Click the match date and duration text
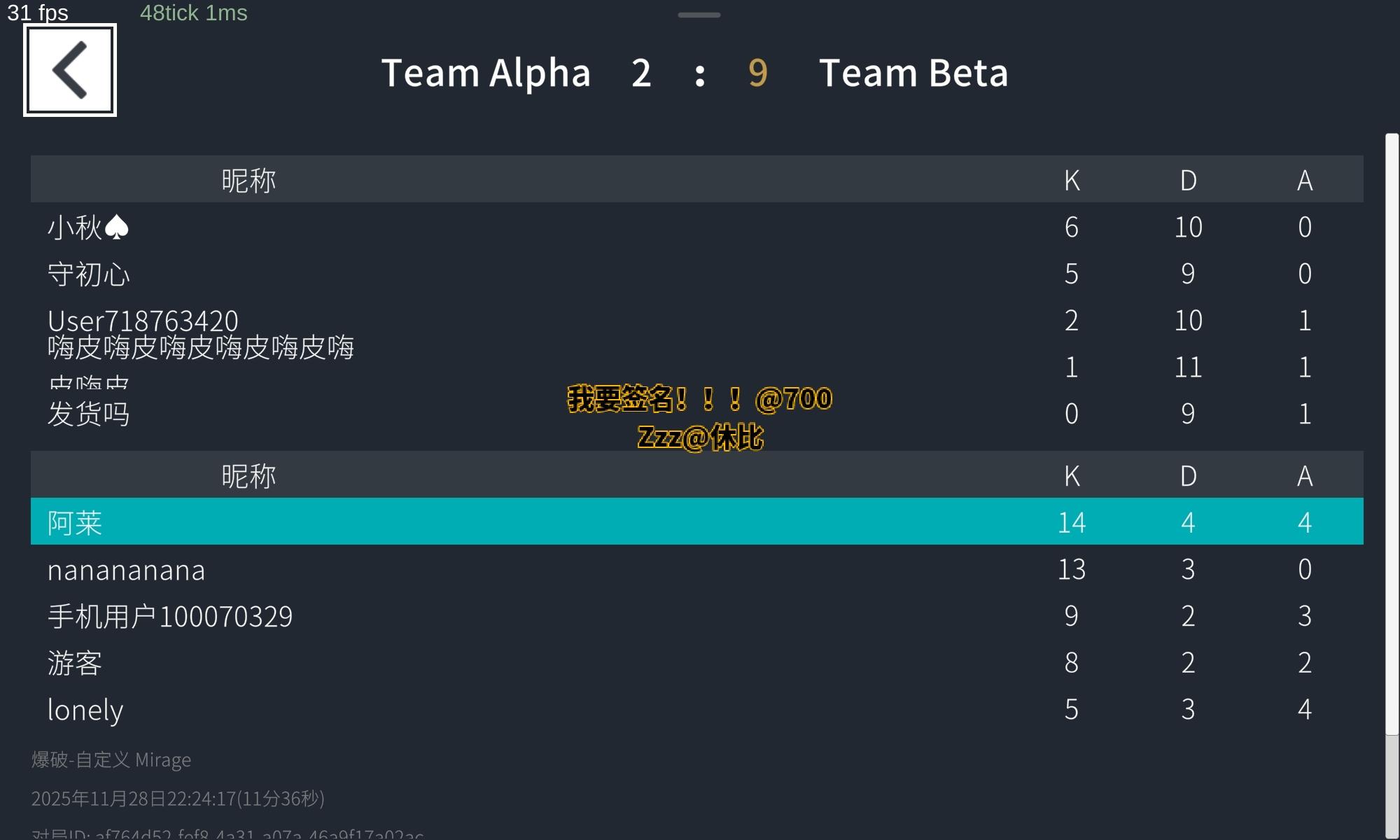 pyautogui.click(x=178, y=799)
